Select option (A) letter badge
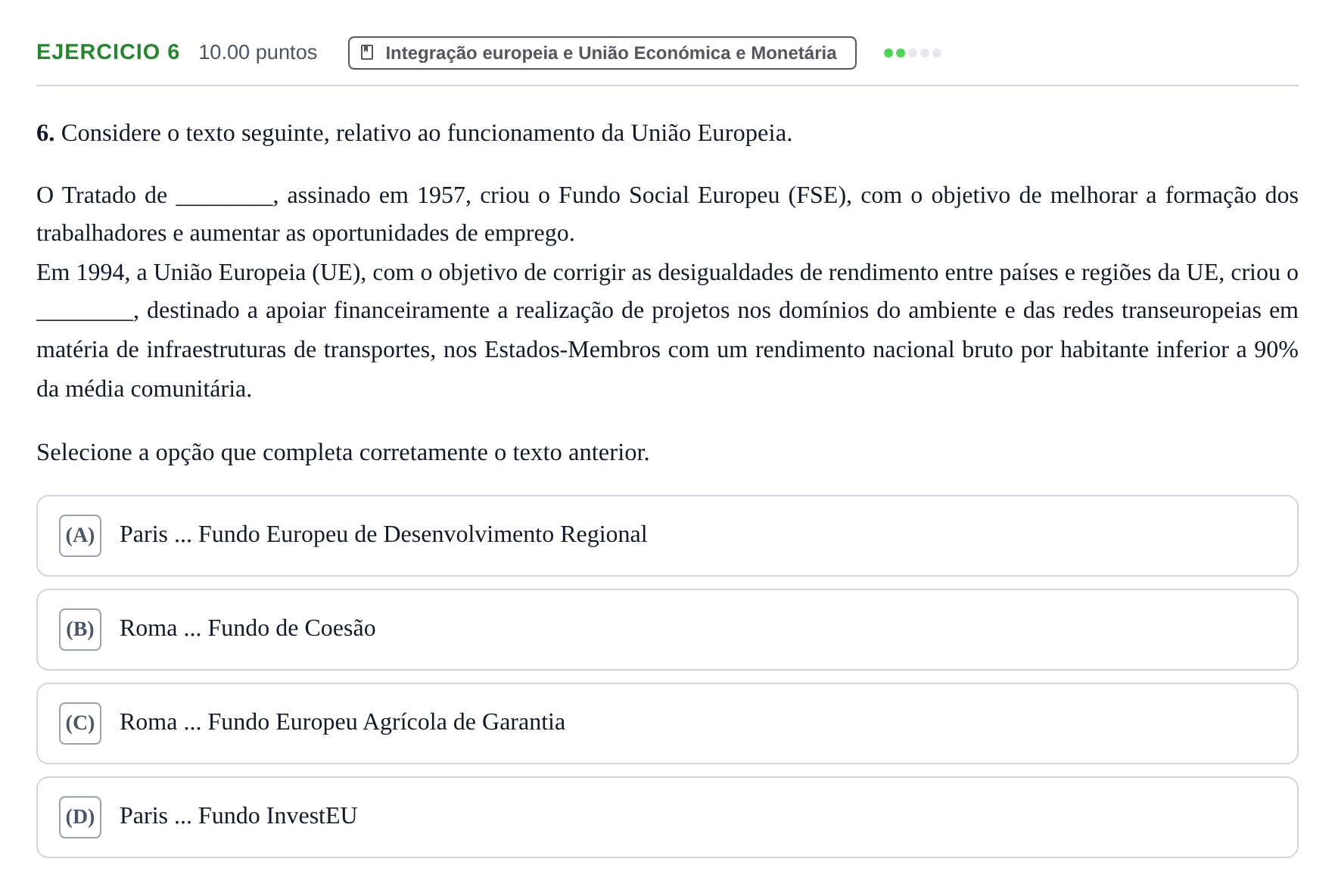1335x896 pixels. pyautogui.click(x=80, y=536)
